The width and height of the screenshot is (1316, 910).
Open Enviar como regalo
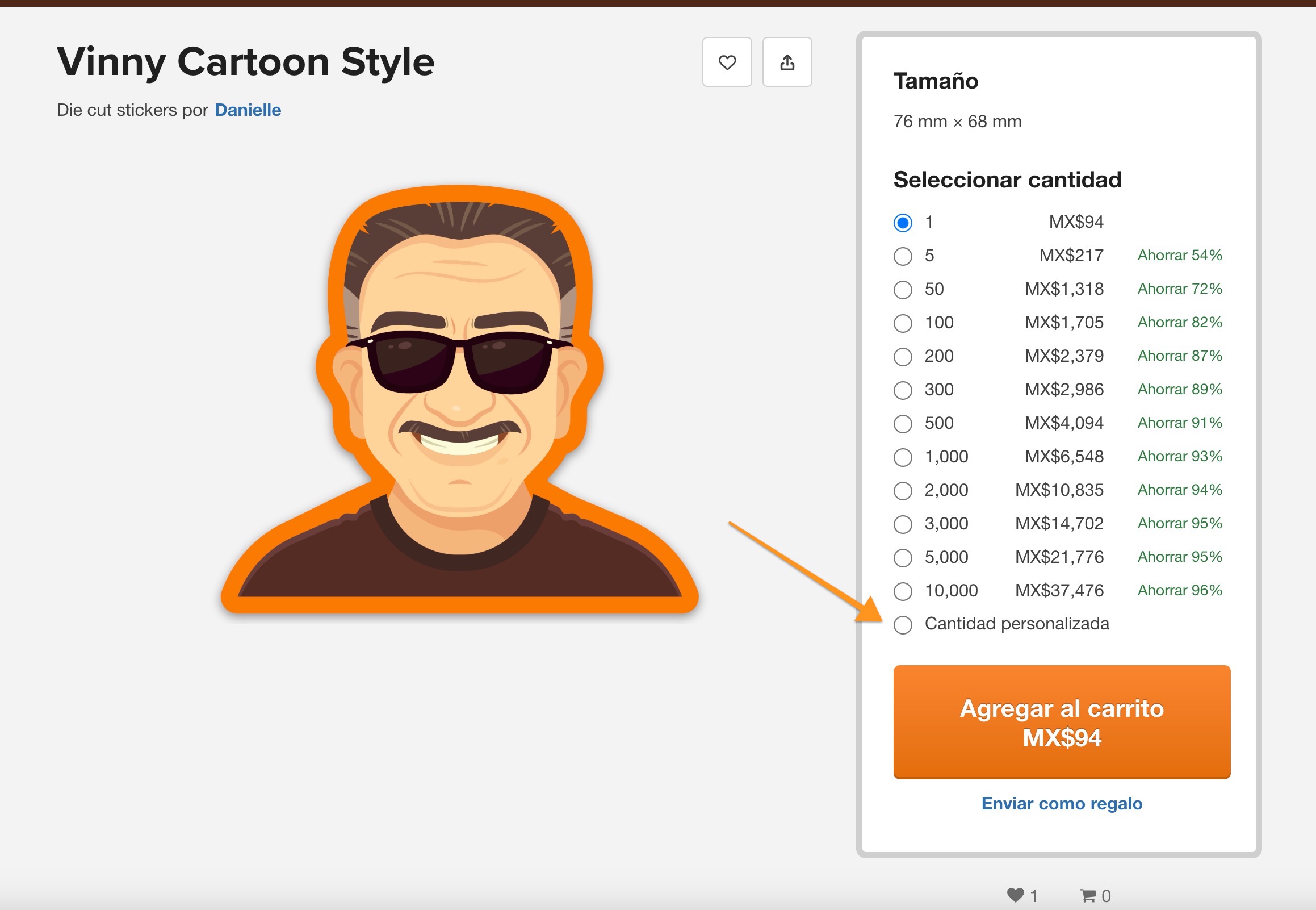(x=1061, y=803)
